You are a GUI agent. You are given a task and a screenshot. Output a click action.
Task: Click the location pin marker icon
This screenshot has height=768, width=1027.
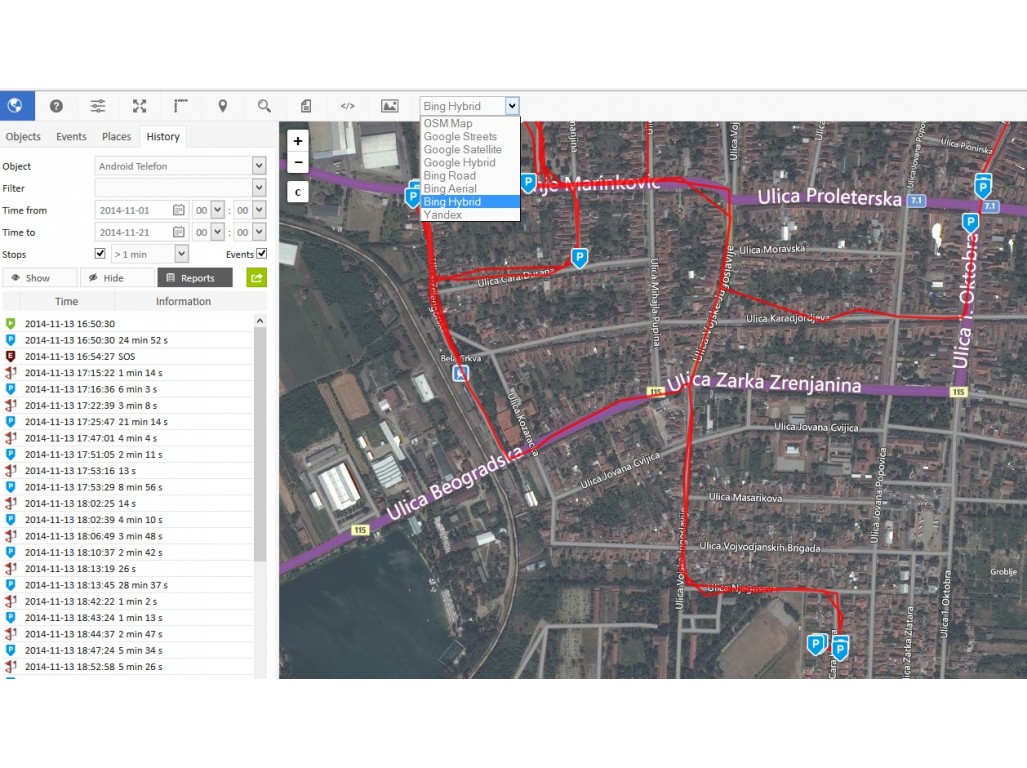(x=223, y=105)
